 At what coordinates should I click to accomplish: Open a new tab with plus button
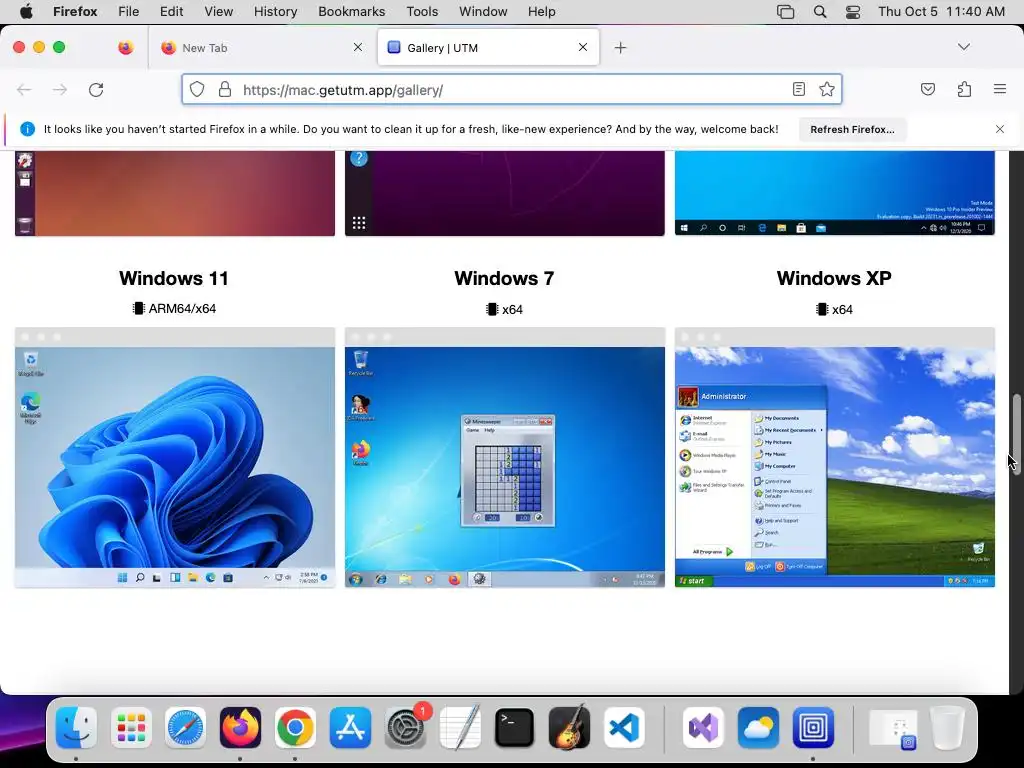(x=620, y=48)
